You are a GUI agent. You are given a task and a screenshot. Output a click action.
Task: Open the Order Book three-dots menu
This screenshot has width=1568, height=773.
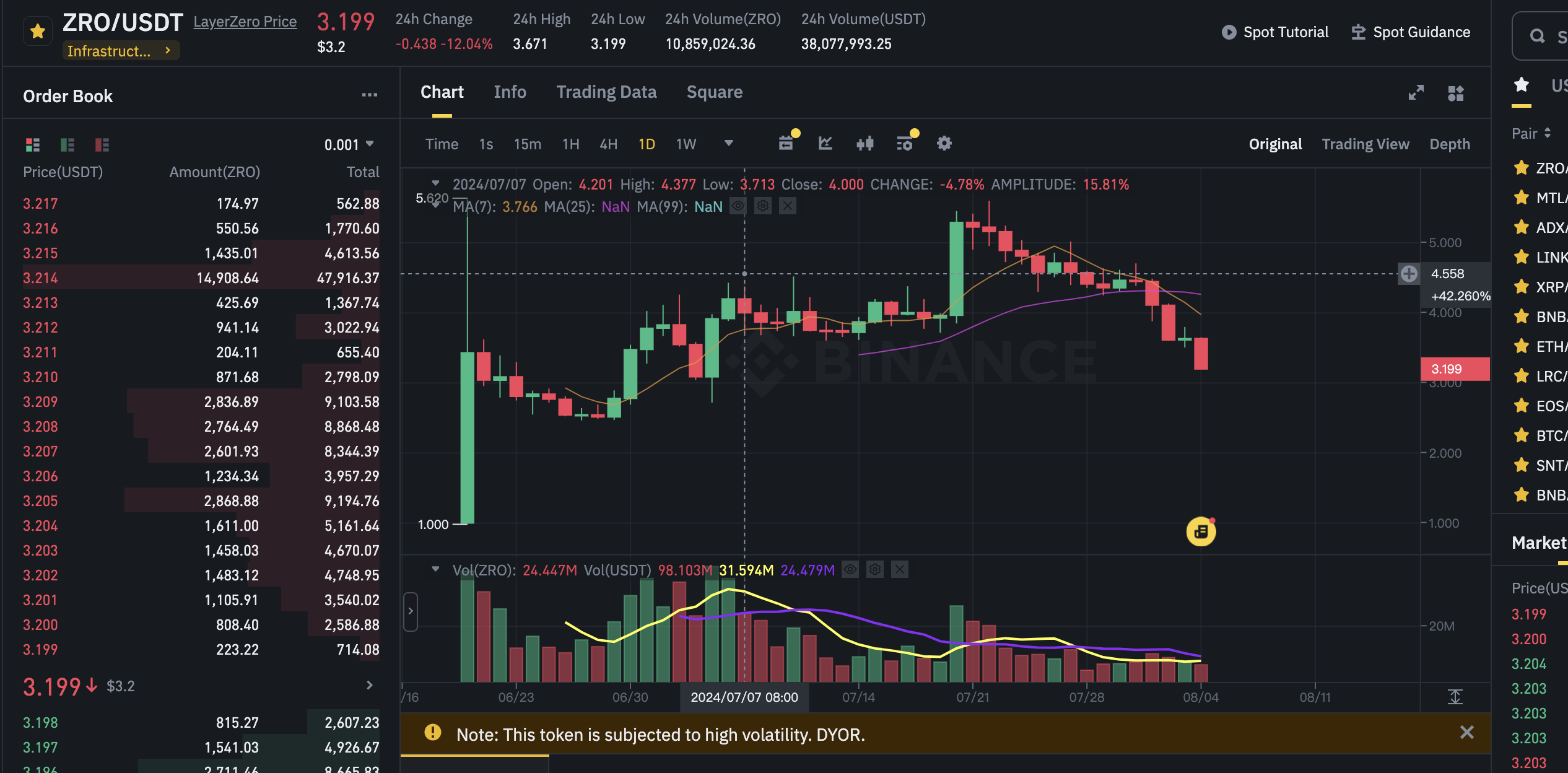click(x=370, y=95)
